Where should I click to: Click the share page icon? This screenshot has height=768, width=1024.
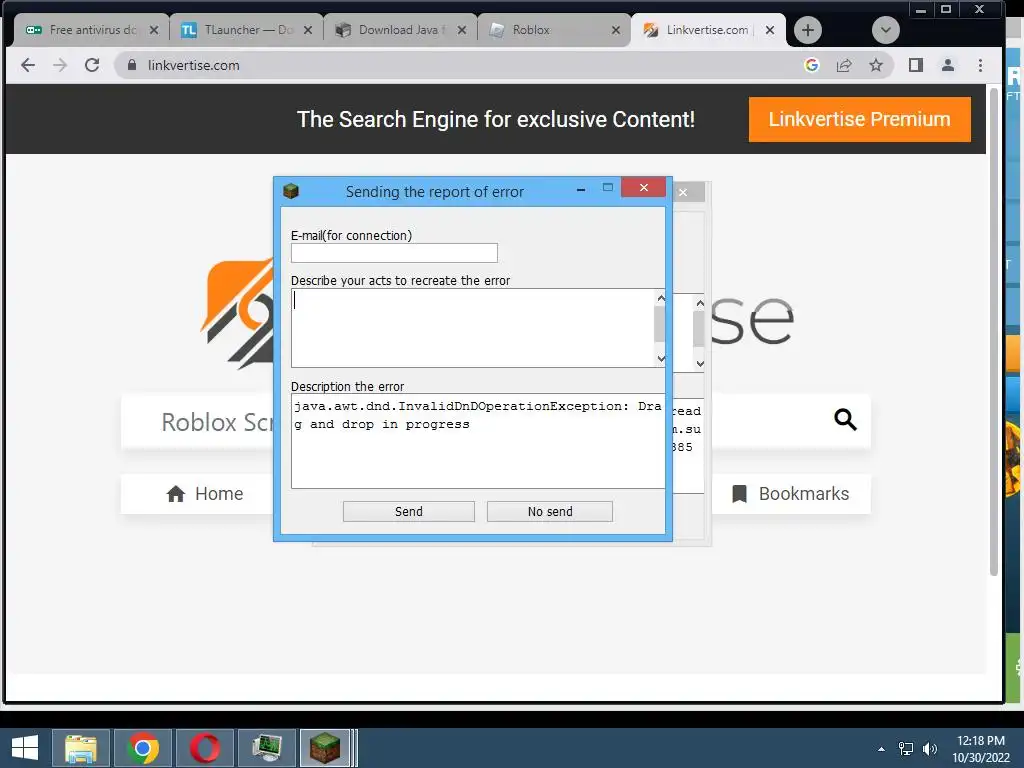point(844,65)
